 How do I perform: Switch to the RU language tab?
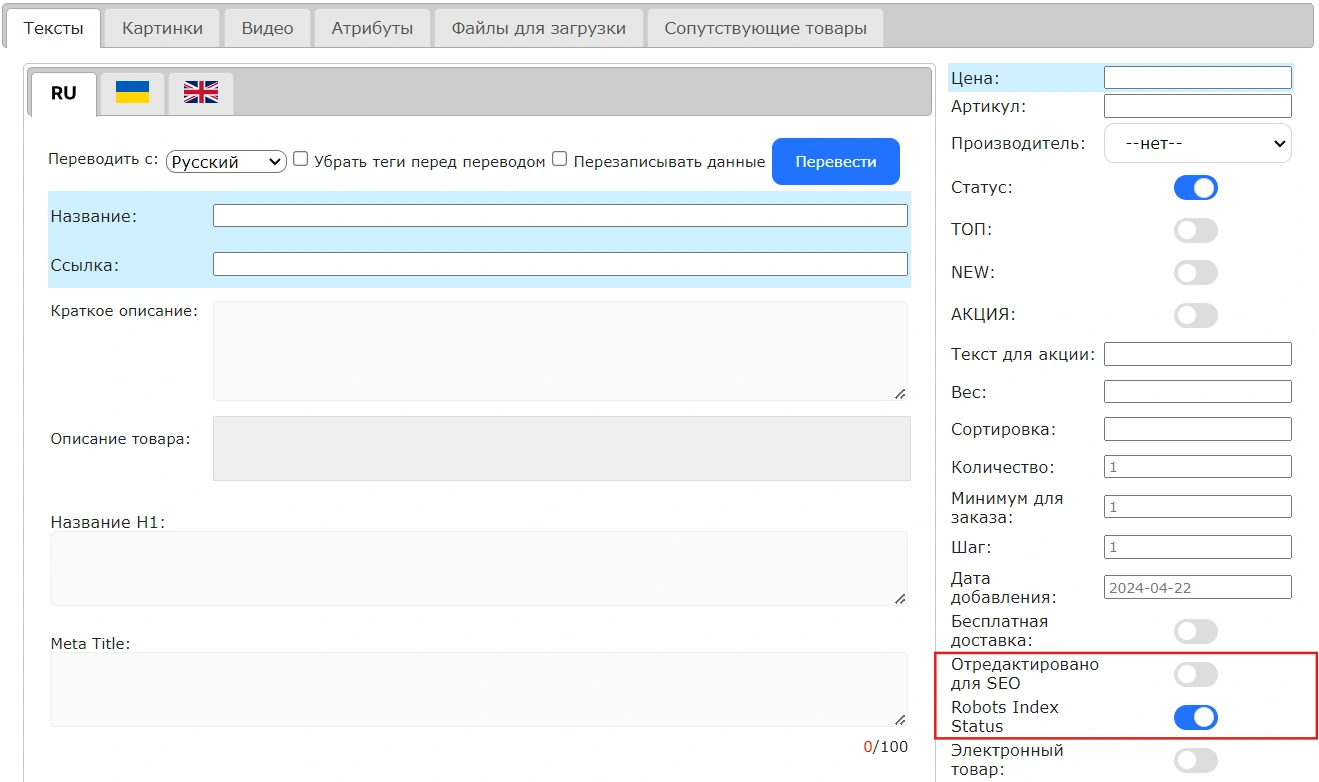click(x=63, y=93)
